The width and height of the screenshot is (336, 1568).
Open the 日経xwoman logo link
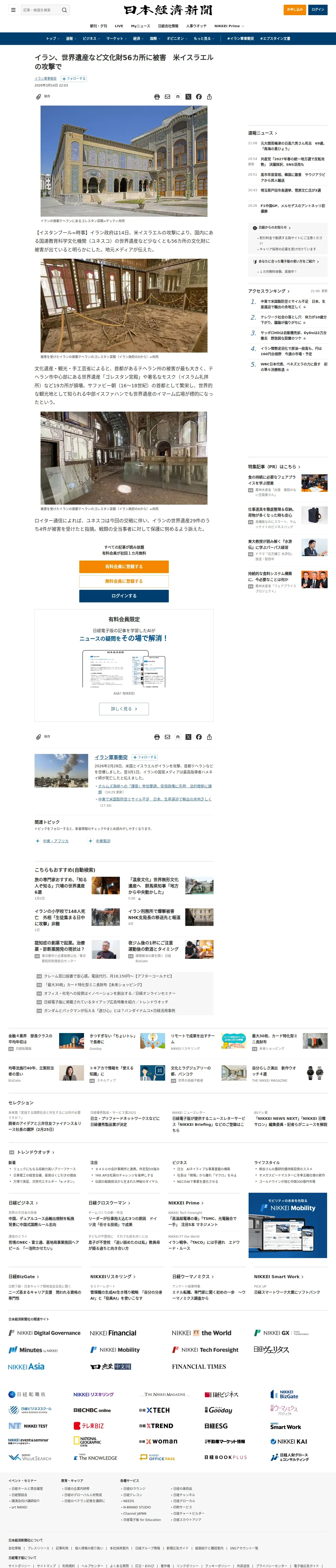[x=159, y=1442]
